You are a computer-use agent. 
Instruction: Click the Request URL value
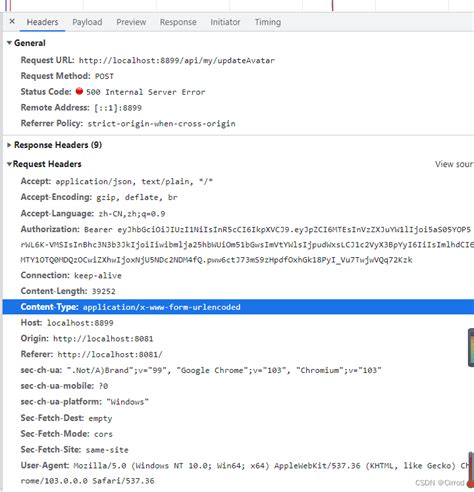point(177,61)
